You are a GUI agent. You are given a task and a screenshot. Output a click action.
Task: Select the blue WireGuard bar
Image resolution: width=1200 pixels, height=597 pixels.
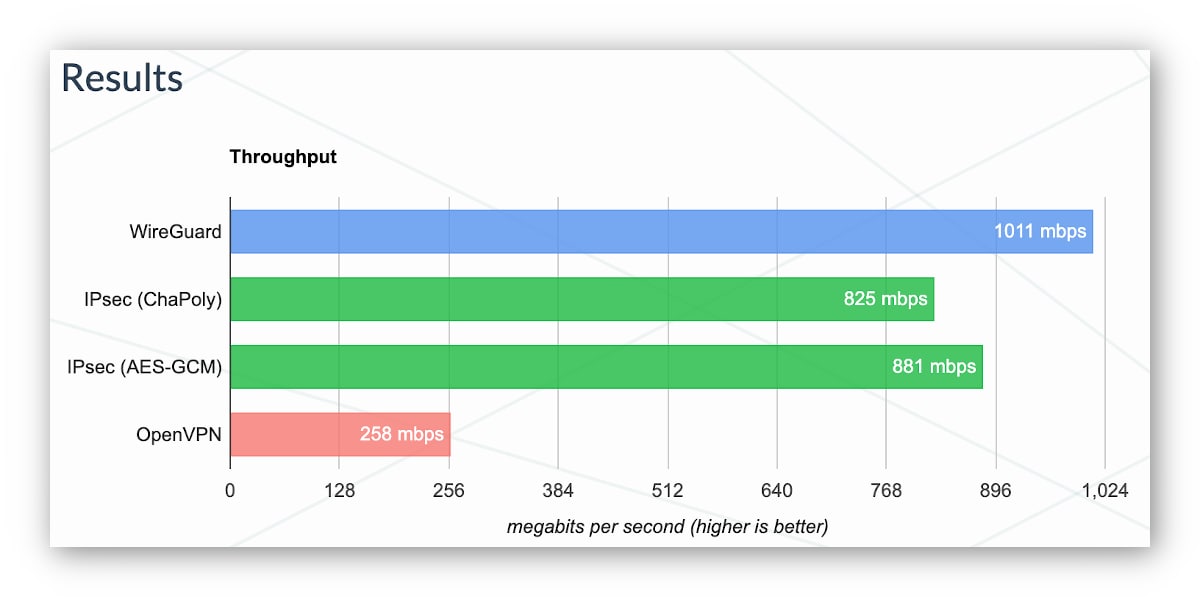[x=600, y=231]
